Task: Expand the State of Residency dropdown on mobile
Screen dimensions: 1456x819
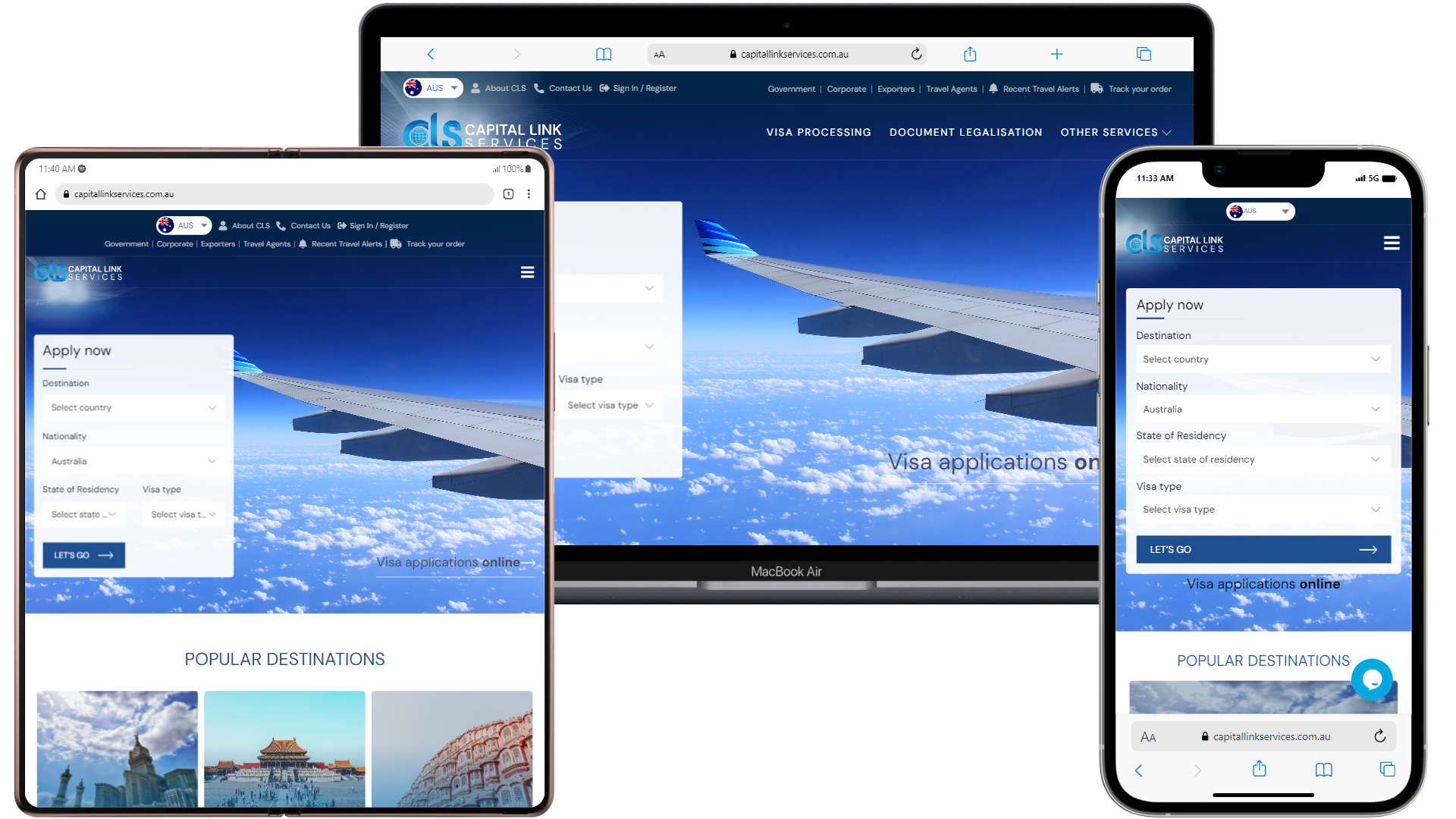Action: click(1262, 459)
